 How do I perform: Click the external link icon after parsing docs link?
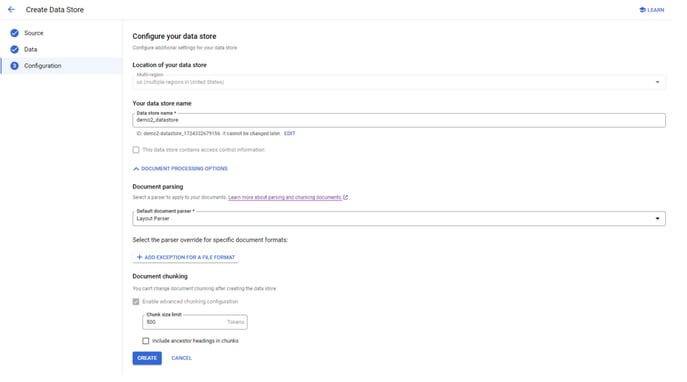[x=346, y=197]
